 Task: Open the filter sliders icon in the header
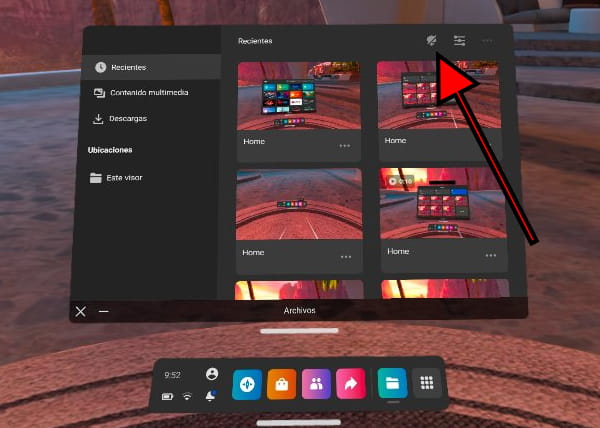(x=459, y=40)
